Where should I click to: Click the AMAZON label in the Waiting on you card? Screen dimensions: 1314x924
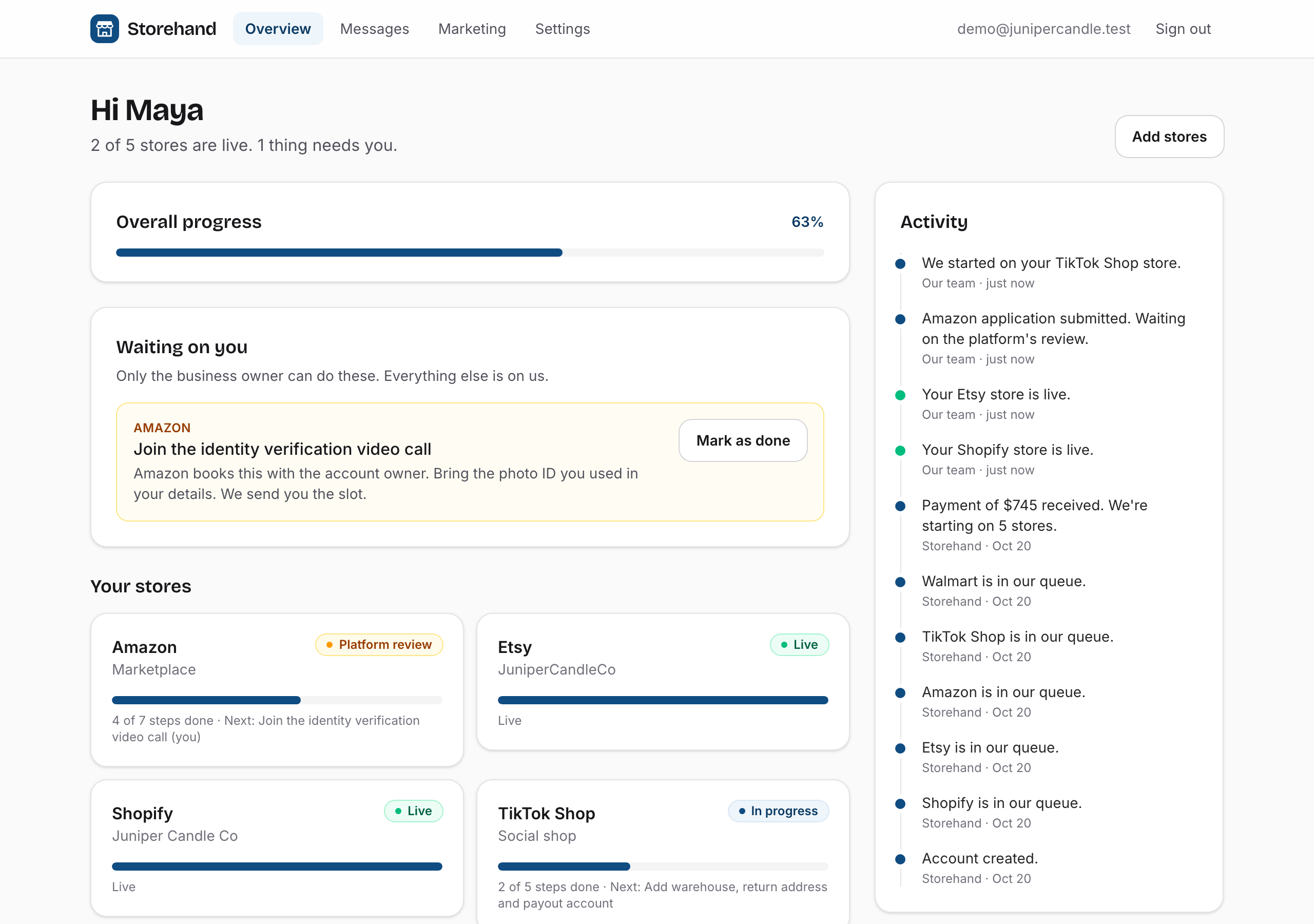point(162,427)
